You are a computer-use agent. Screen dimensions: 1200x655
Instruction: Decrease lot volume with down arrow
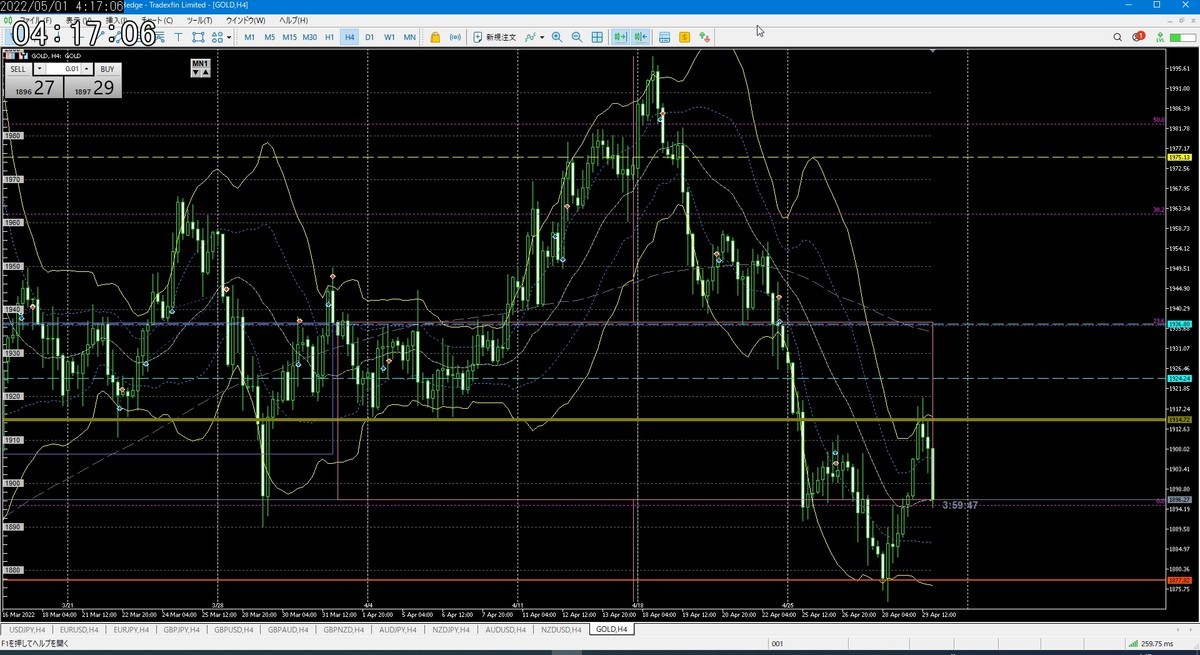tap(40, 69)
